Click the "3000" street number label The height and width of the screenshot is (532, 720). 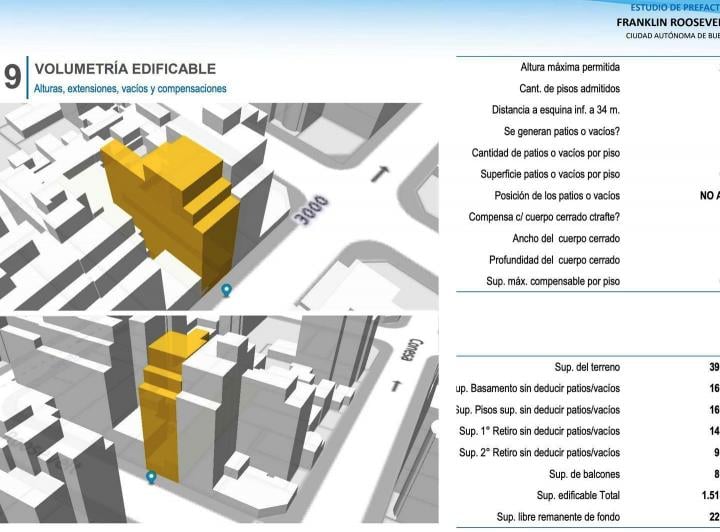tap(312, 210)
